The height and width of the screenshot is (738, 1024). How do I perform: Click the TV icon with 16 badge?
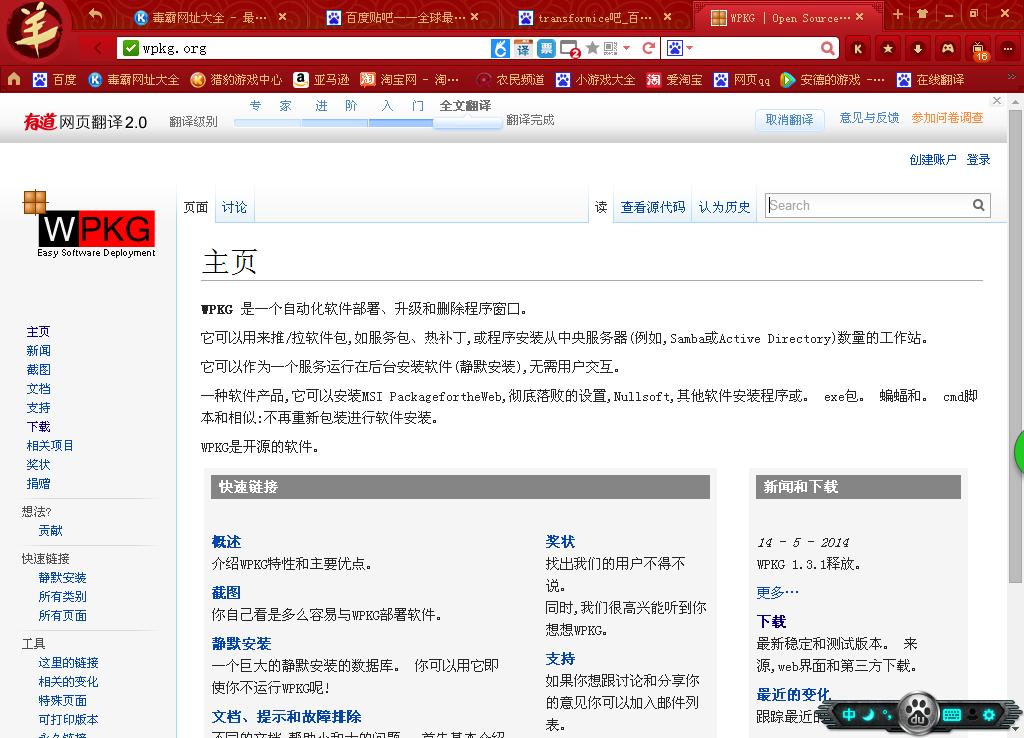979,50
